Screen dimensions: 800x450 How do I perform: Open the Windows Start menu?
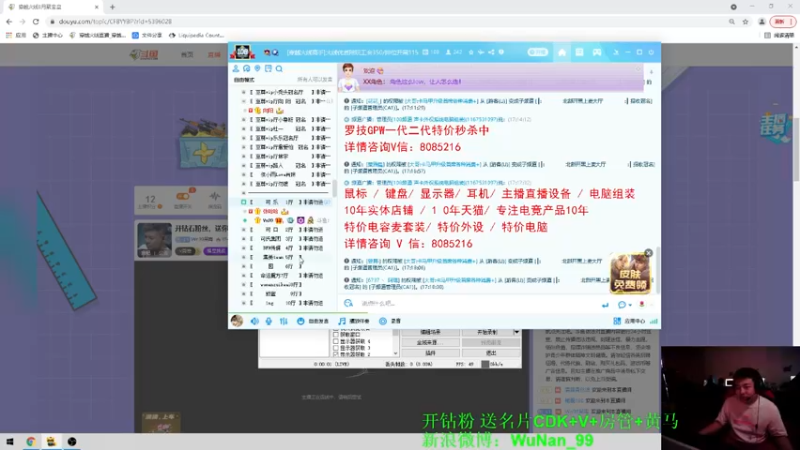10,442
